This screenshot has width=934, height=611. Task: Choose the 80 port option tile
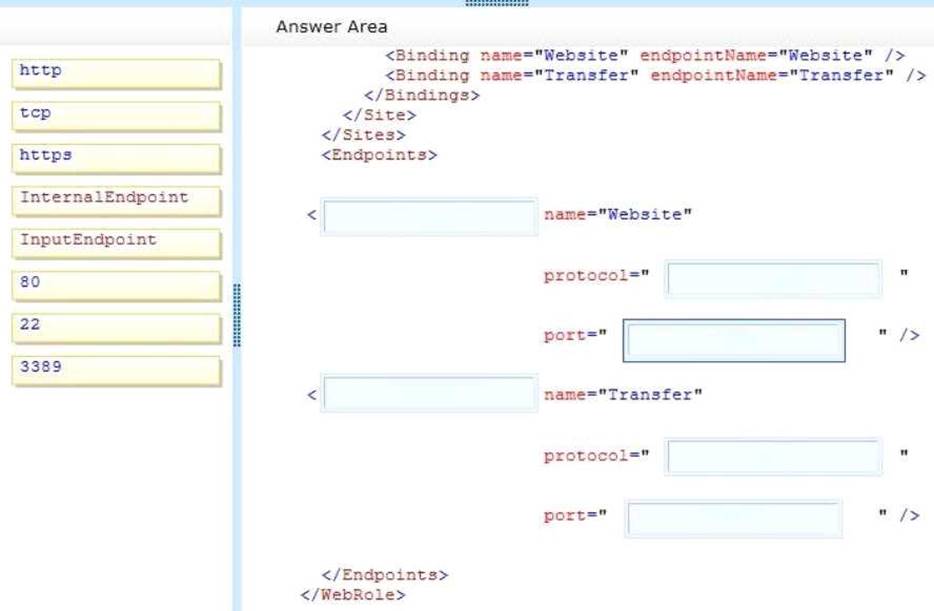click(117, 284)
